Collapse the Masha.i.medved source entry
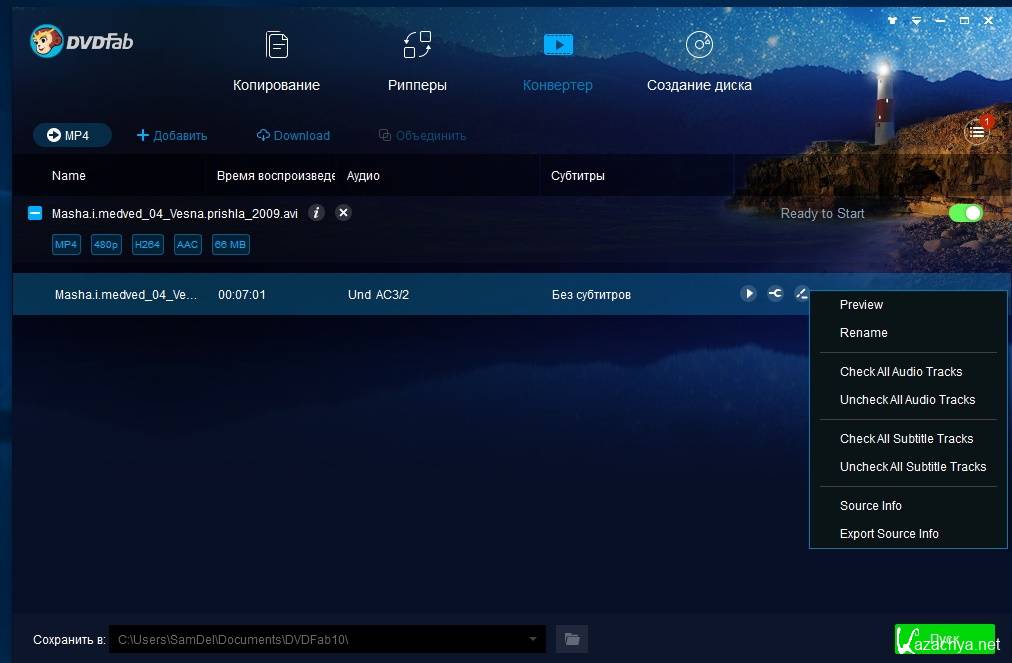The image size is (1012, 663). point(35,213)
